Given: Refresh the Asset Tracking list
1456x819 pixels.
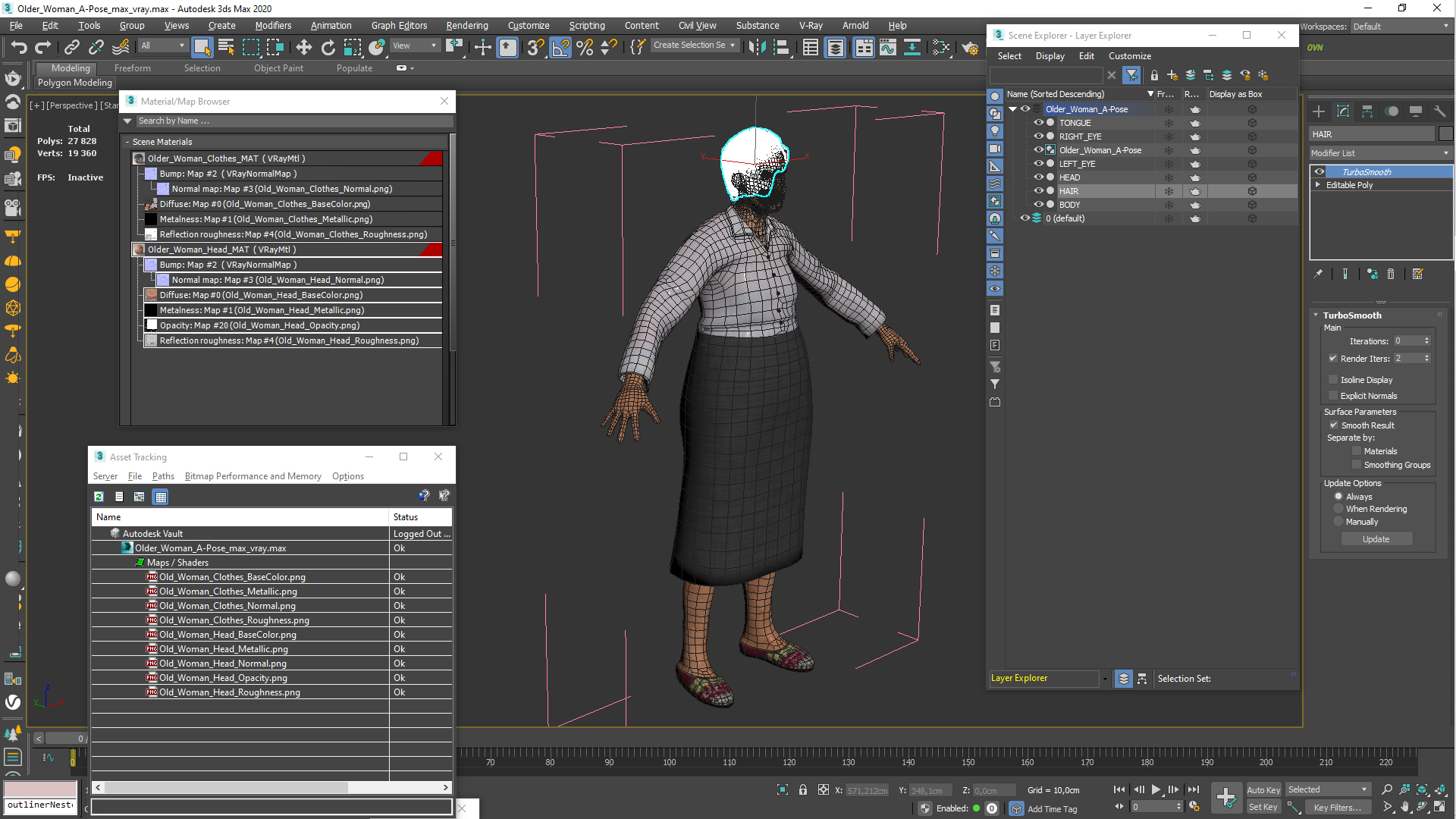Looking at the screenshot, I should click(x=99, y=497).
